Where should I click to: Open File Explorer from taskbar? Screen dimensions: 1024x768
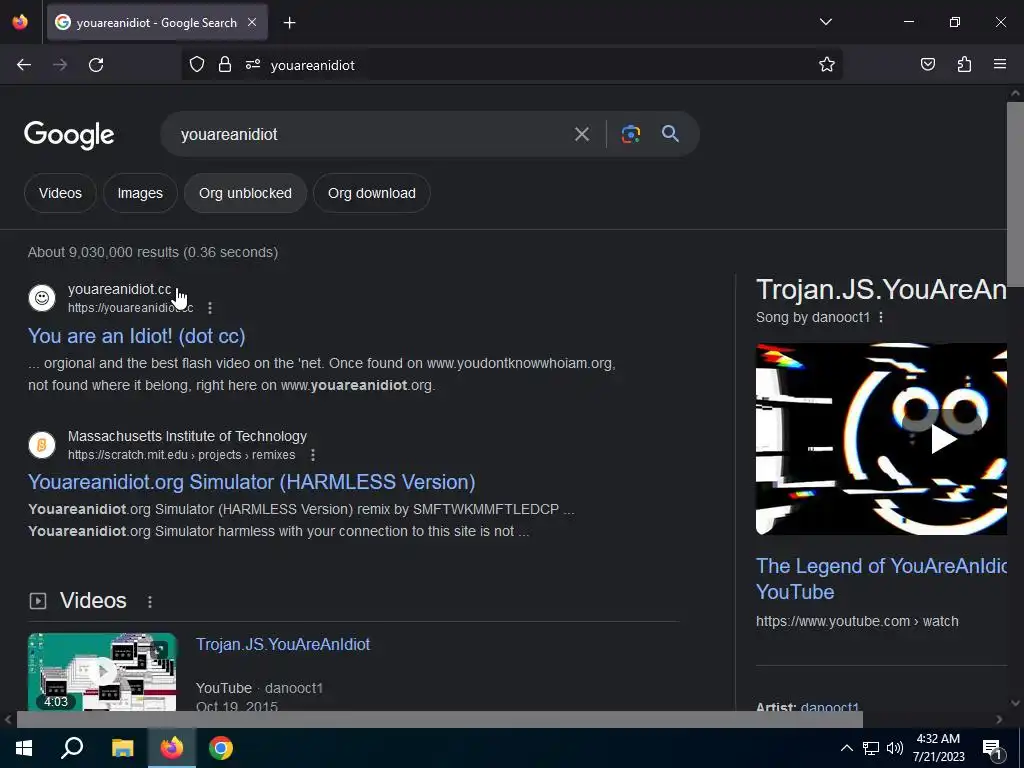[x=122, y=748]
